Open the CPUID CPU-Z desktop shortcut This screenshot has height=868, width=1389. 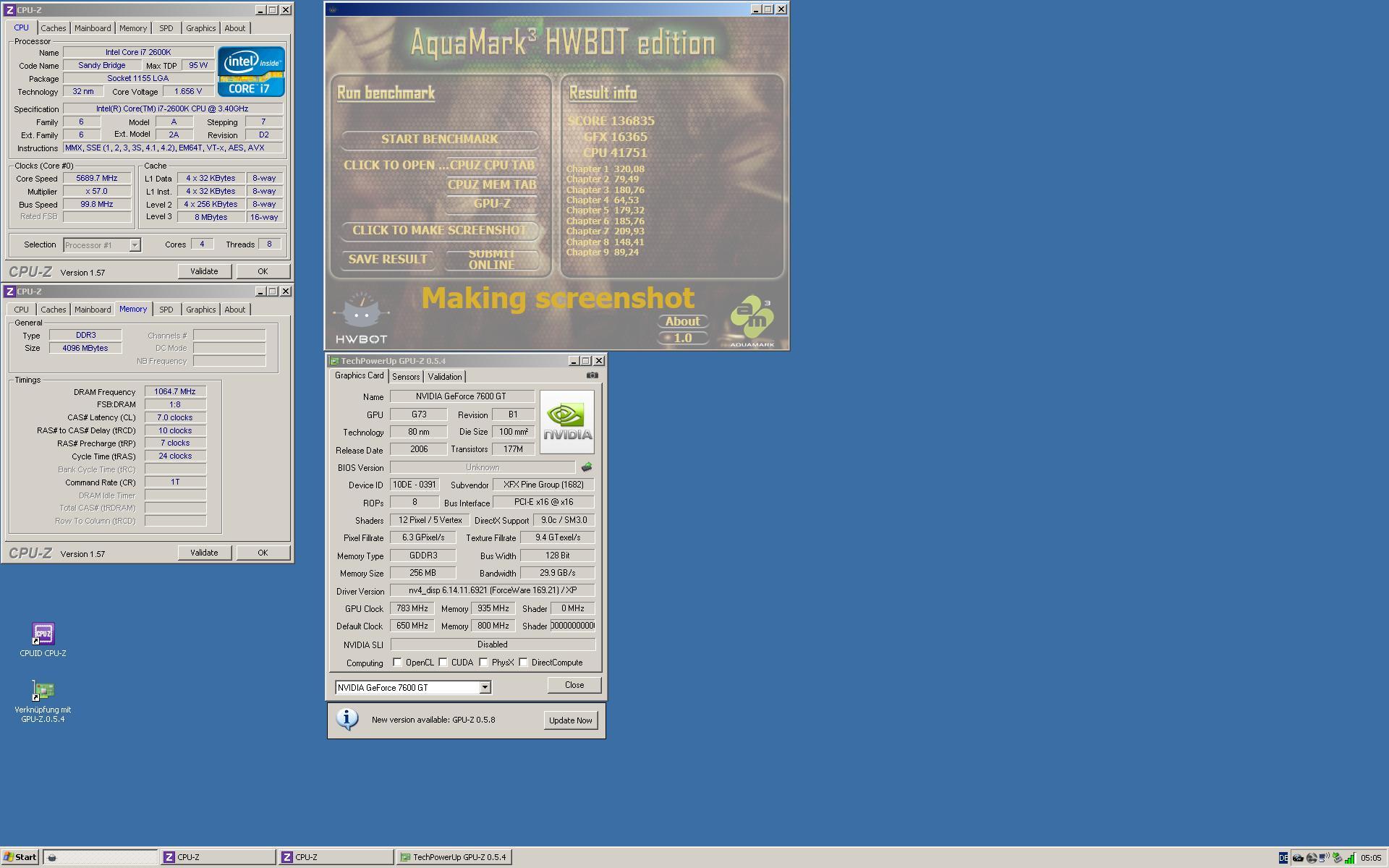click(43, 641)
